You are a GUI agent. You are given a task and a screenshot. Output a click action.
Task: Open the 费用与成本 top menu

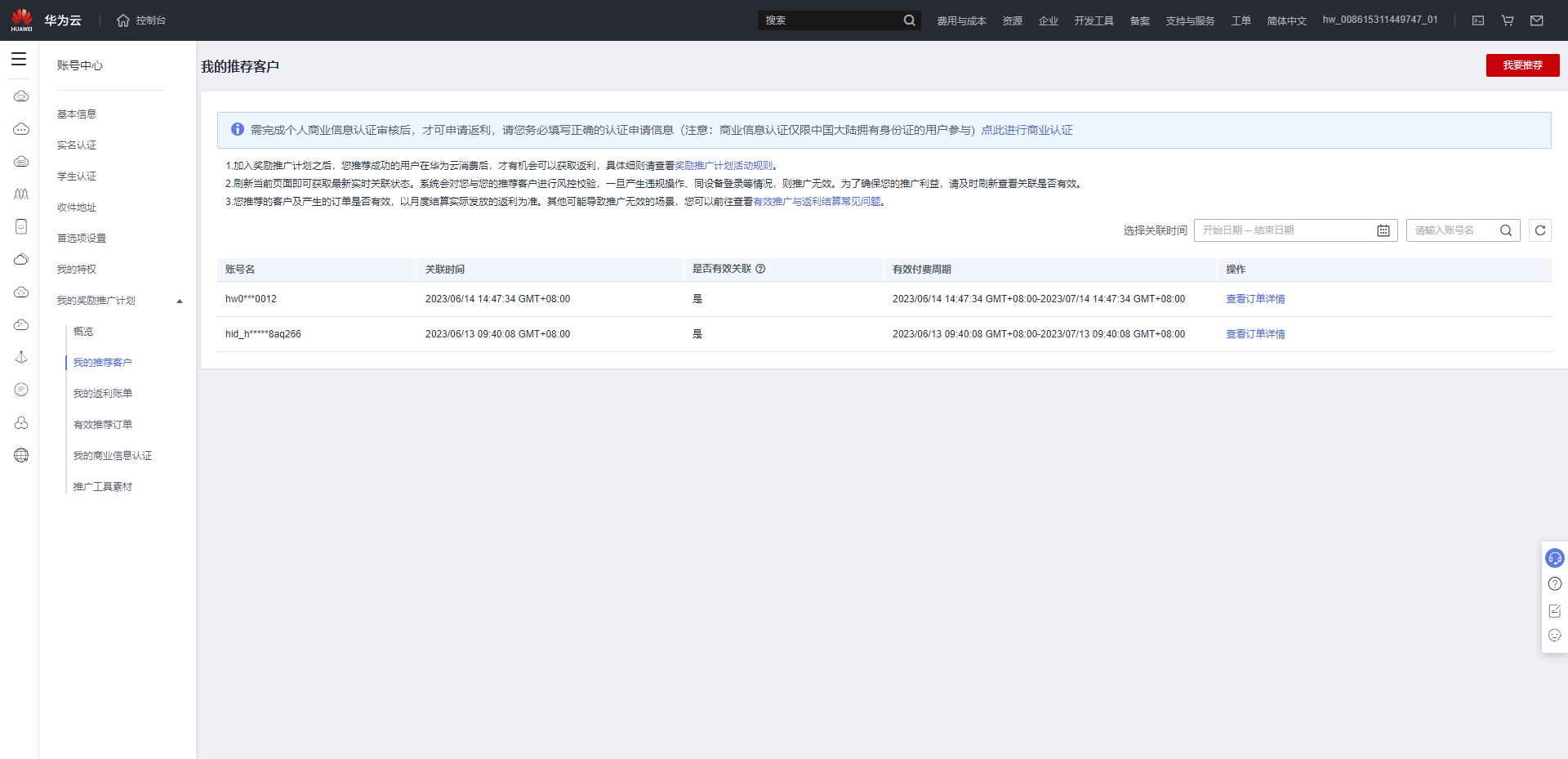[961, 20]
